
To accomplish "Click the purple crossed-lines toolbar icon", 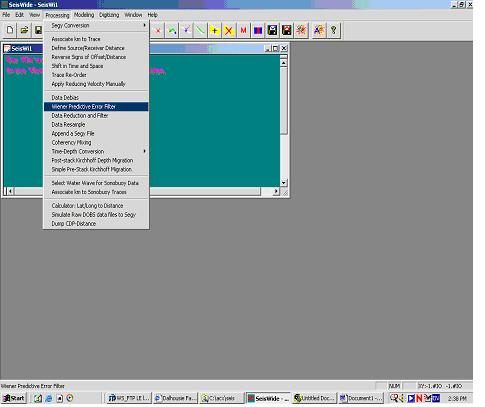I will coord(186,31).
